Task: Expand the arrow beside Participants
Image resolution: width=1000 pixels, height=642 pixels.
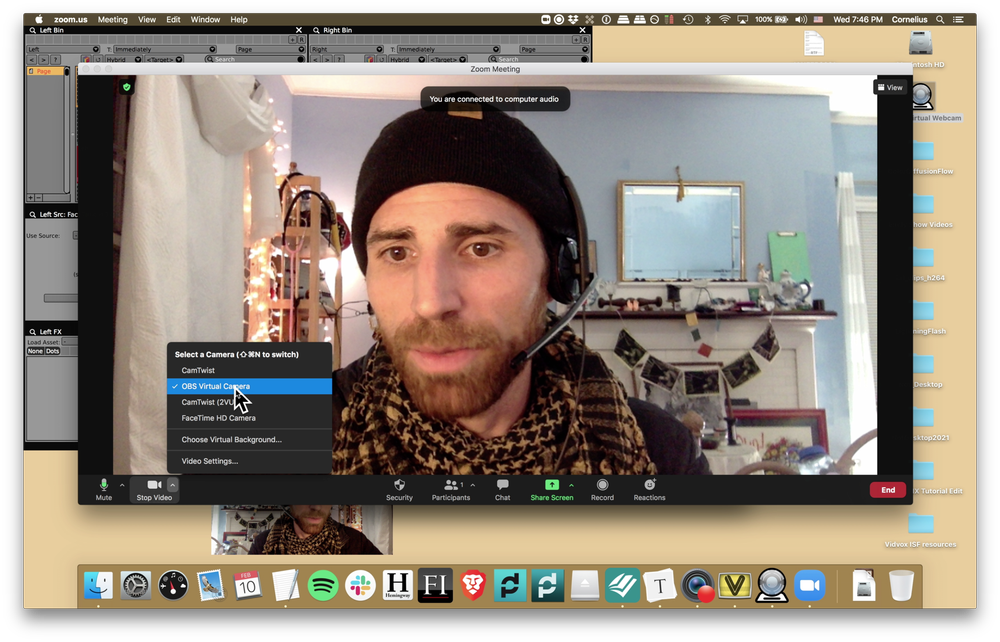Action: 473,485
